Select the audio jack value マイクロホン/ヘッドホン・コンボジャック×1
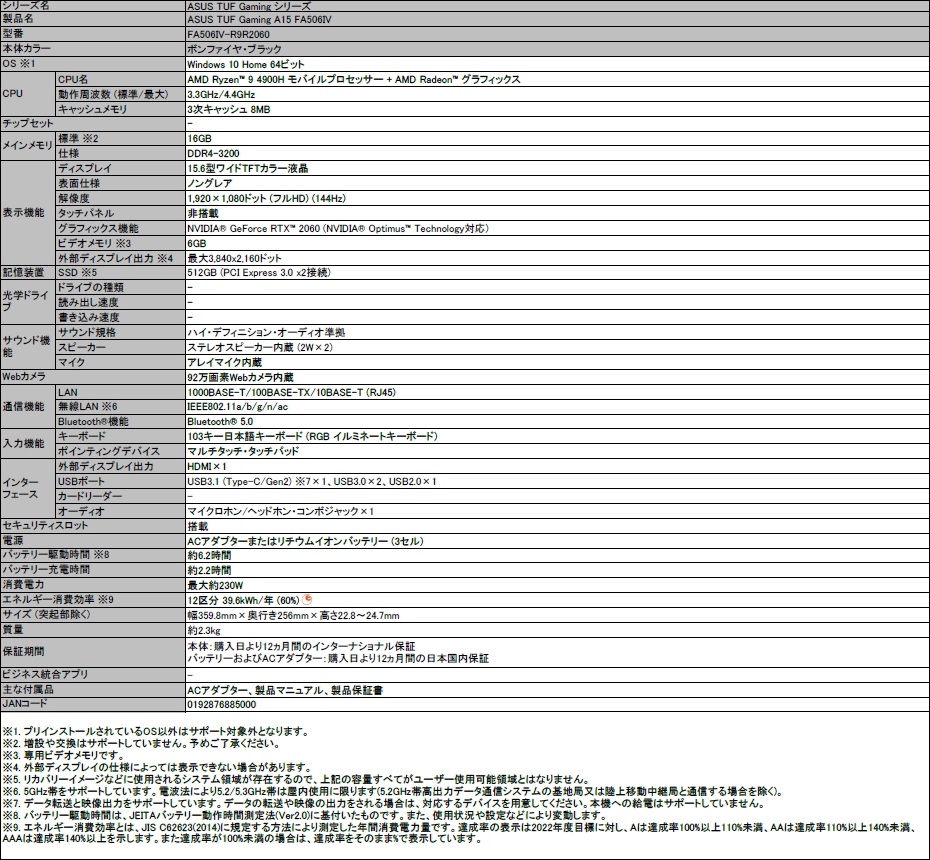930x860 pixels. click(x=281, y=511)
